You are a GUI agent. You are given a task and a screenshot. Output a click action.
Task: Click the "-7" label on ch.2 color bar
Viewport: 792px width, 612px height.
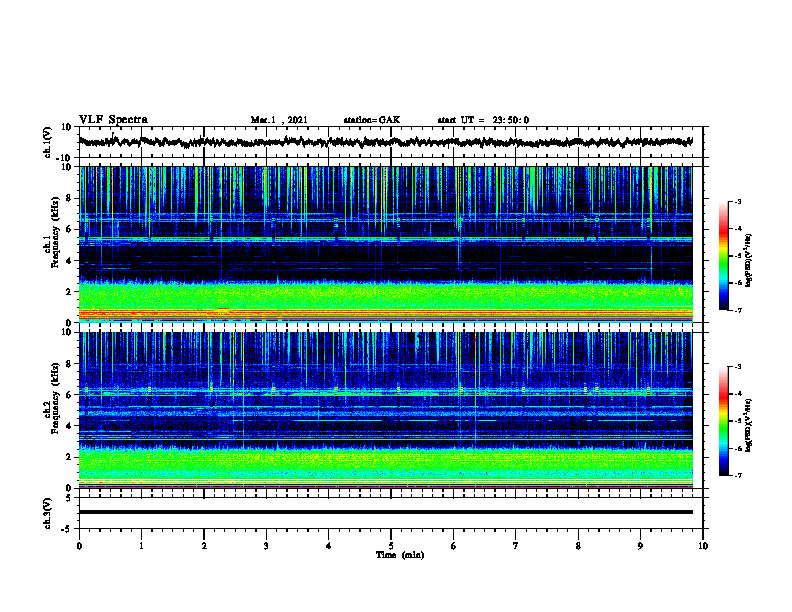737,475
